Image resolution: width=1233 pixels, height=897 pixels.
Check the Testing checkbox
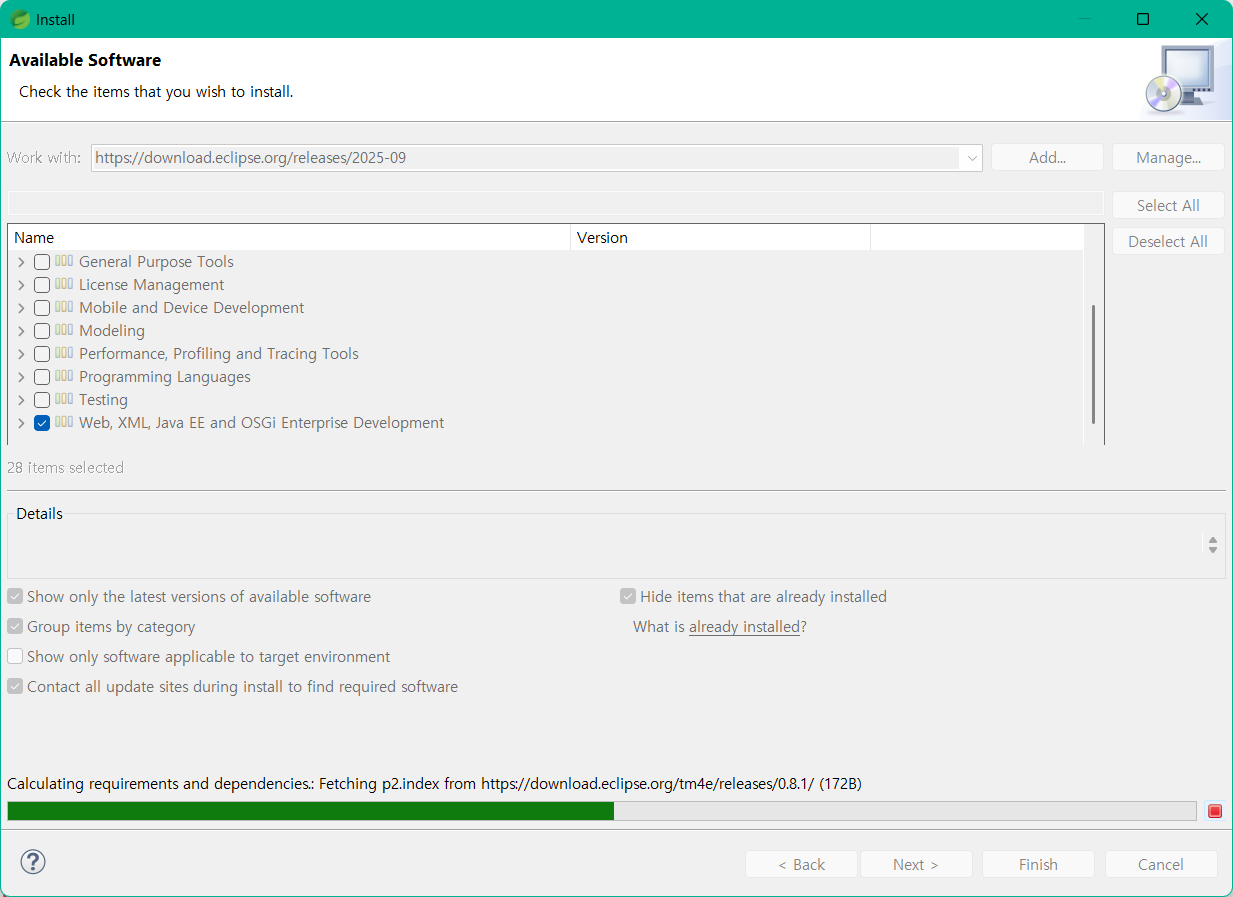(x=42, y=400)
